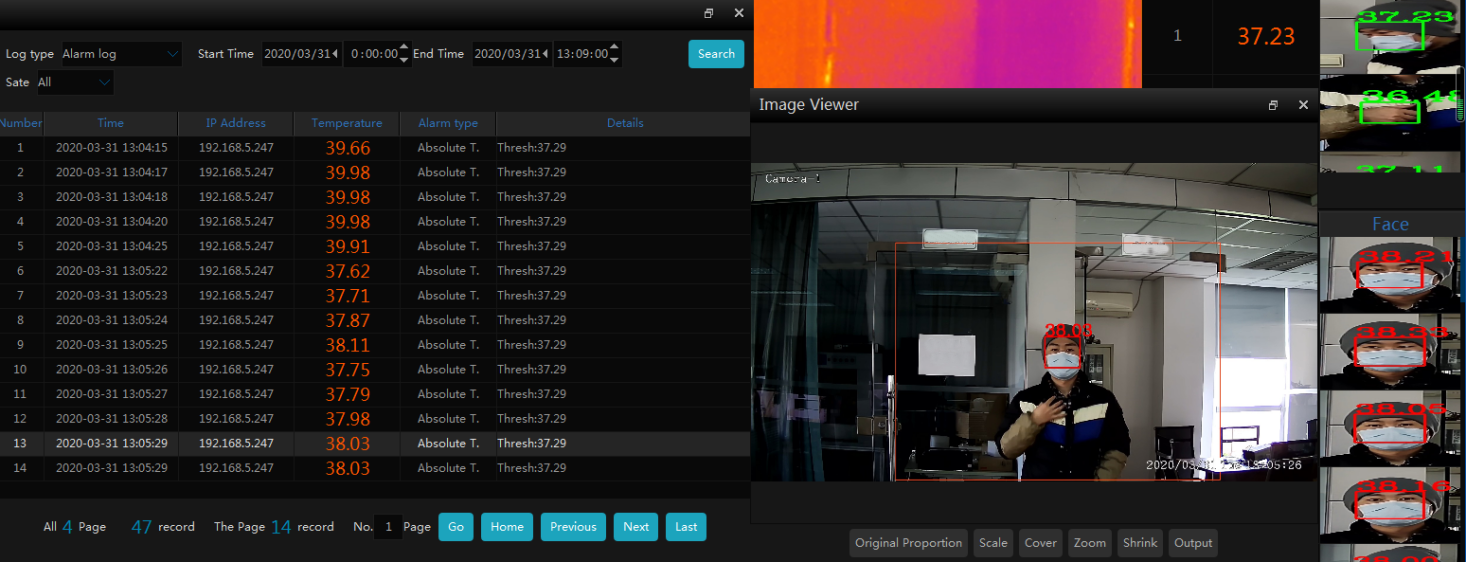Click the End Time hour field 13:09:00

[x=587, y=54]
